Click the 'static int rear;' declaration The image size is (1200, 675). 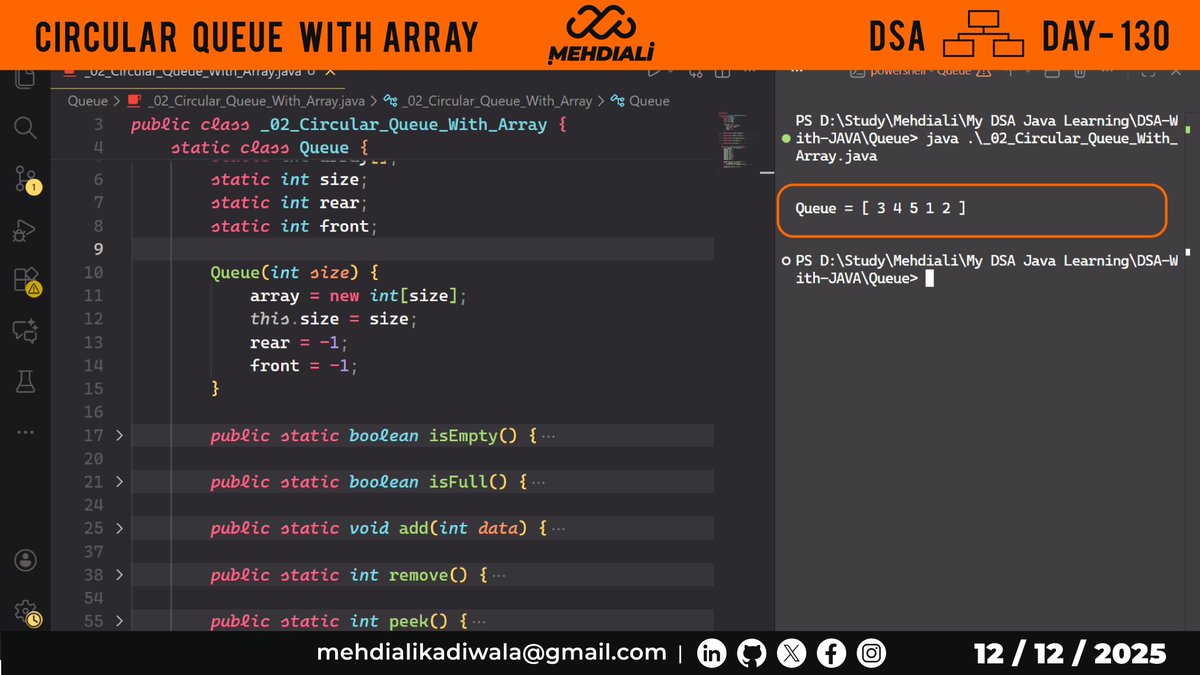290,202
